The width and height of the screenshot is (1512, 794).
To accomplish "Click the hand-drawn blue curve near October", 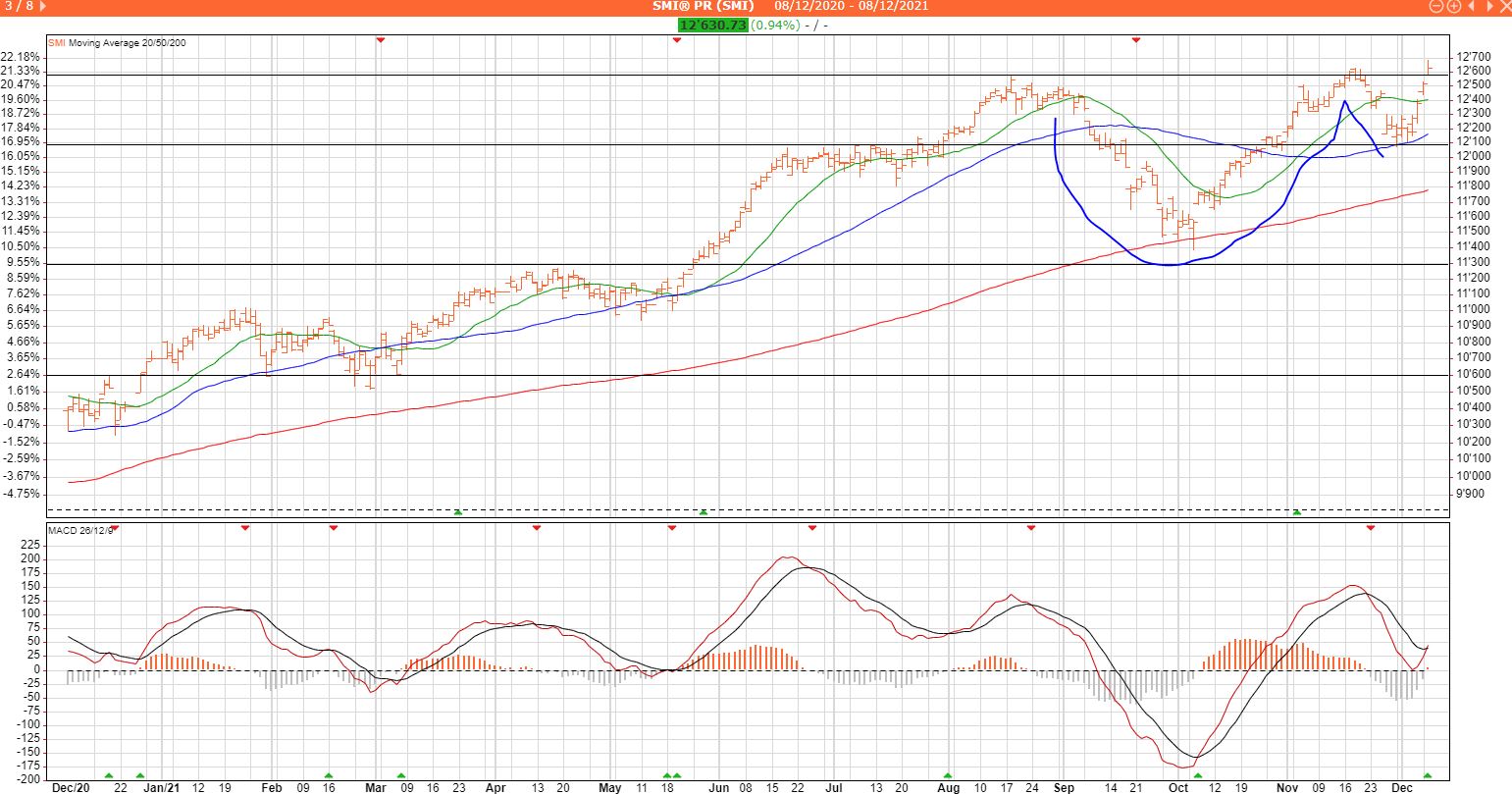I will tap(1168, 264).
